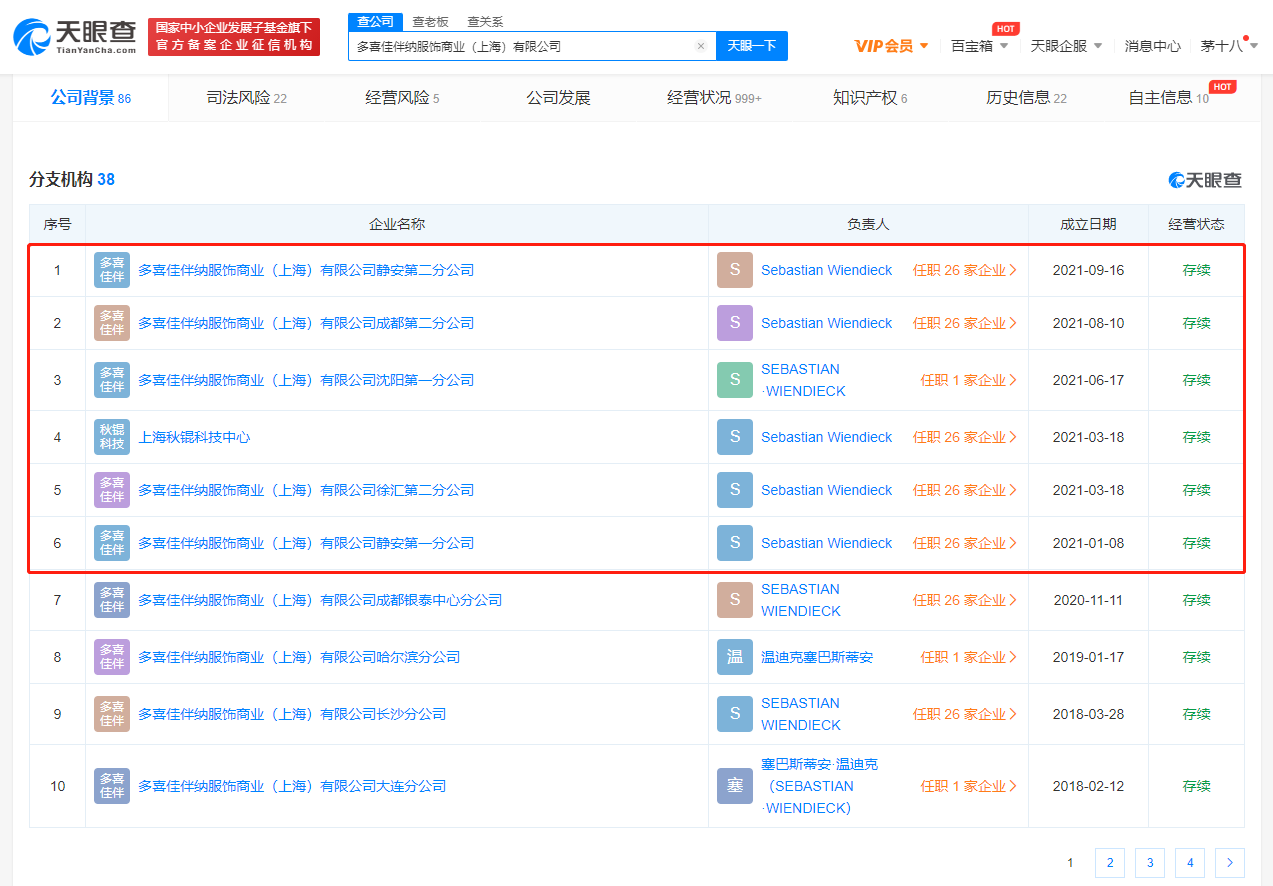Image resolution: width=1273 pixels, height=886 pixels.
Task: Click the green S avatar in row 3
Action: pos(735,380)
